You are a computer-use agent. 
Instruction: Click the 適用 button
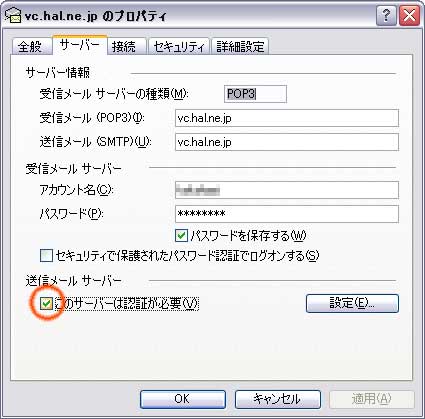(372, 399)
